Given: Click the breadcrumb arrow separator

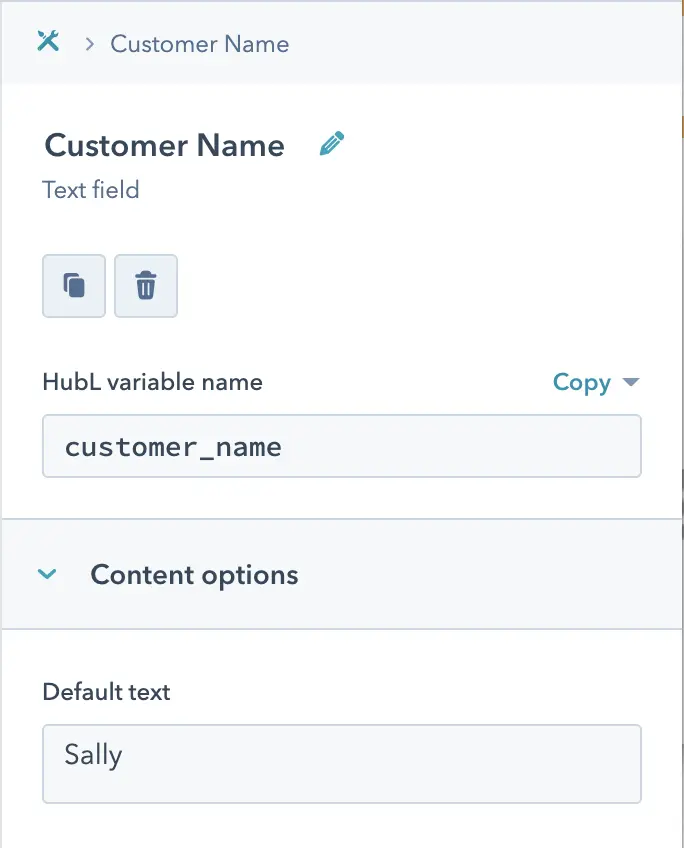Looking at the screenshot, I should coord(90,44).
